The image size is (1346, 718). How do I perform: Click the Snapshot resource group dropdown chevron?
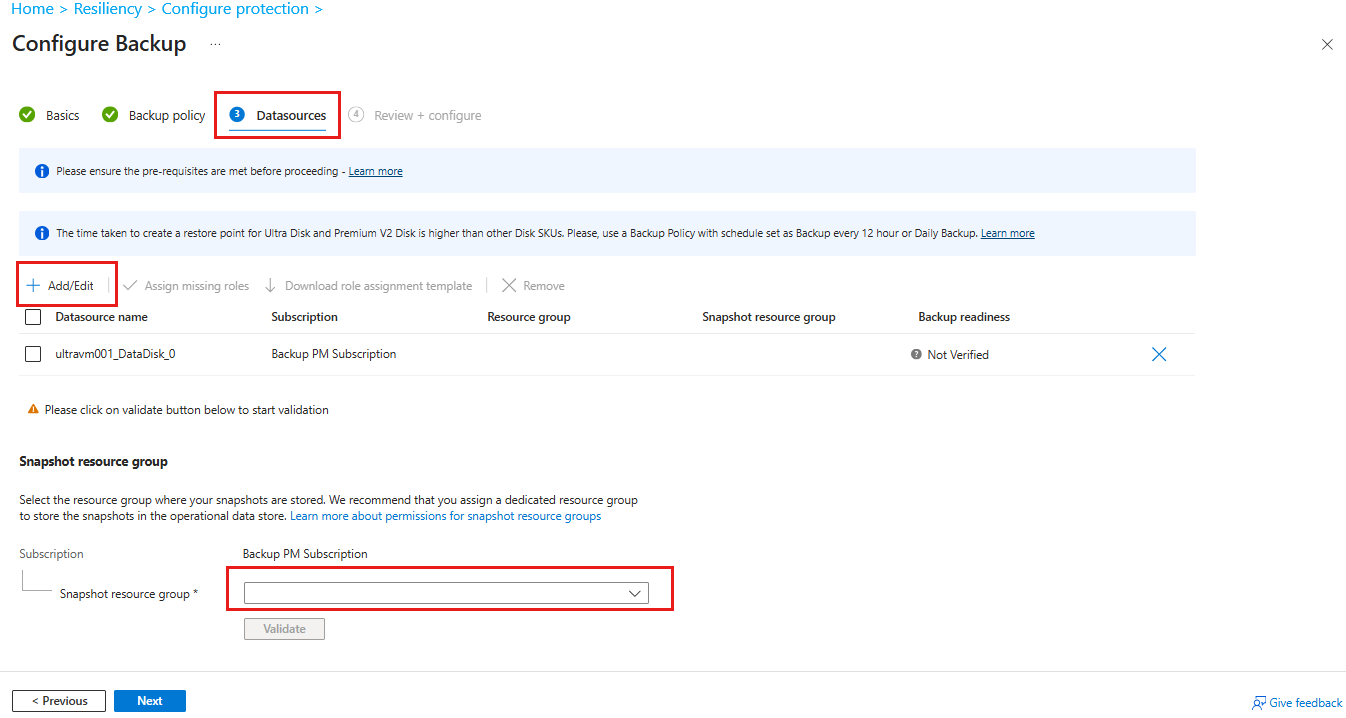634,594
